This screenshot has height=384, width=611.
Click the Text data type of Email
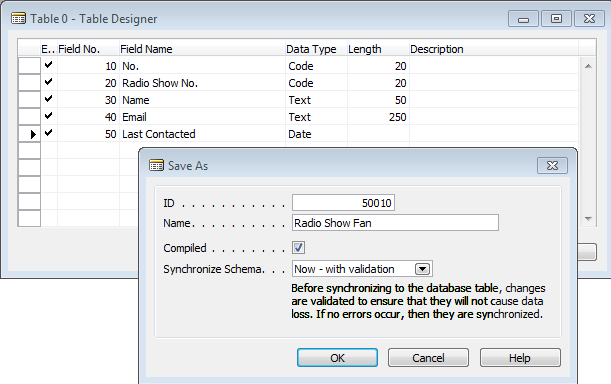pyautogui.click(x=316, y=117)
